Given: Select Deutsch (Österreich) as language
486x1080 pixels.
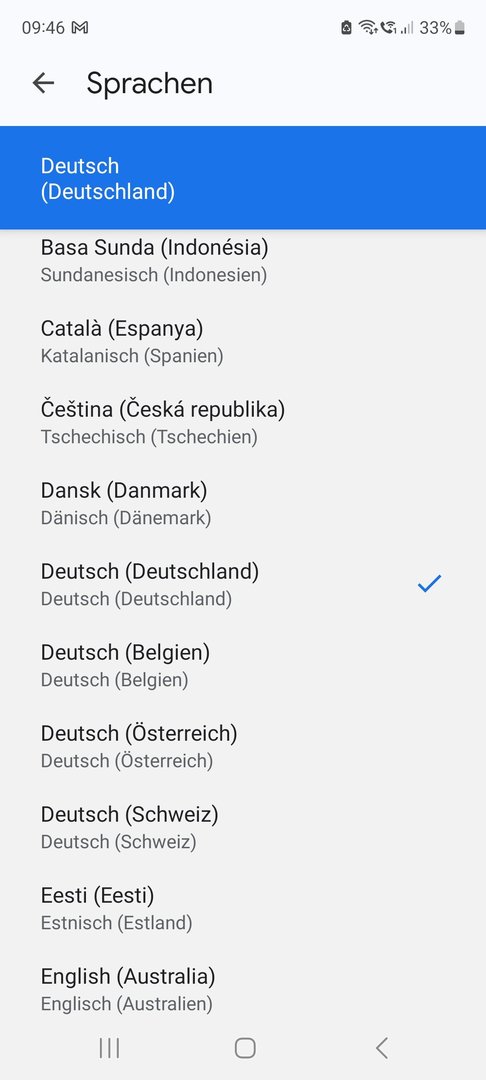Looking at the screenshot, I should click(243, 747).
